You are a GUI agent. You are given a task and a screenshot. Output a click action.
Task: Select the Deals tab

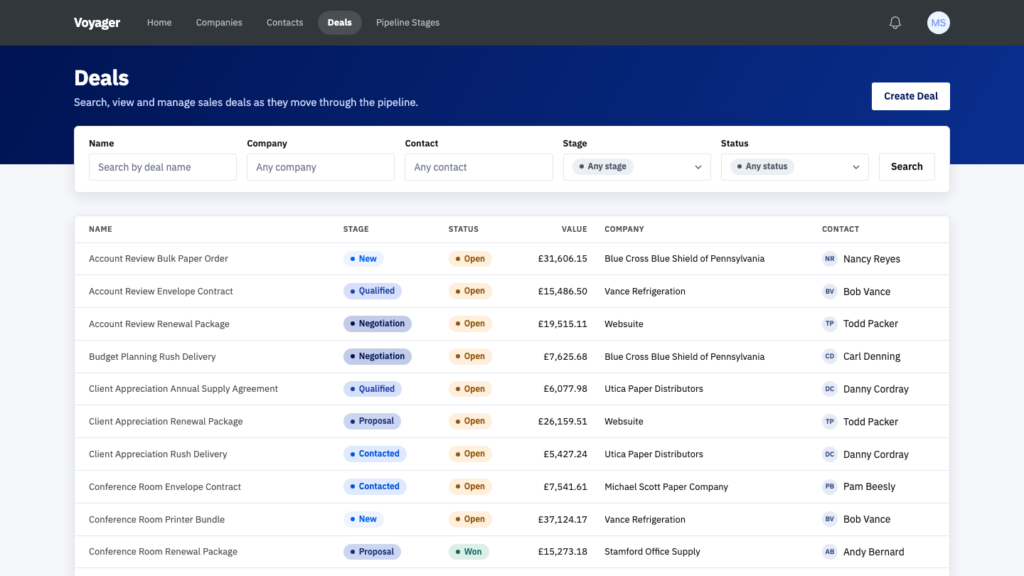[x=340, y=23]
